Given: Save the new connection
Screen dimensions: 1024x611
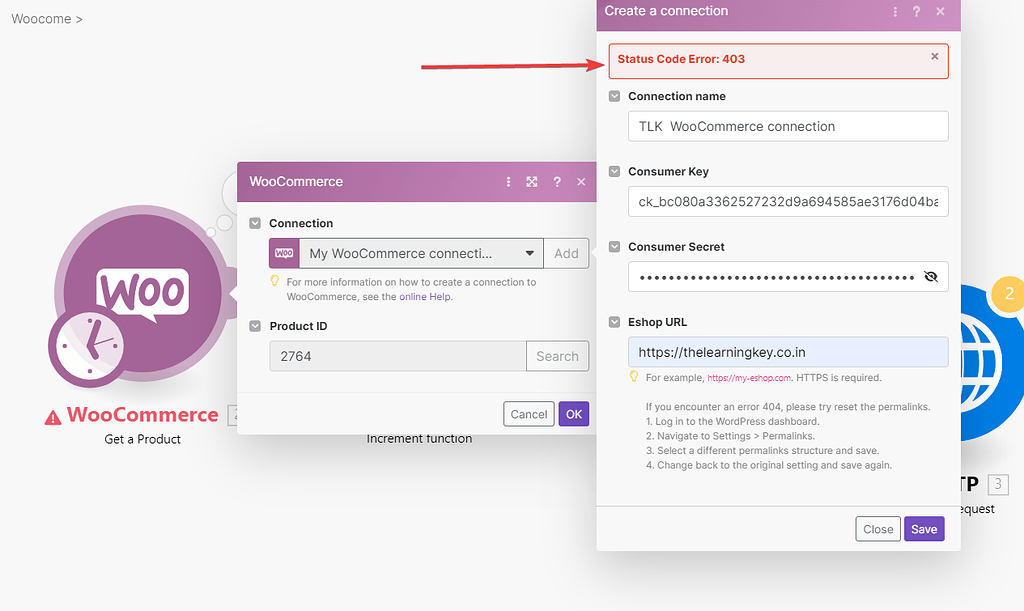Looking at the screenshot, I should coord(924,529).
